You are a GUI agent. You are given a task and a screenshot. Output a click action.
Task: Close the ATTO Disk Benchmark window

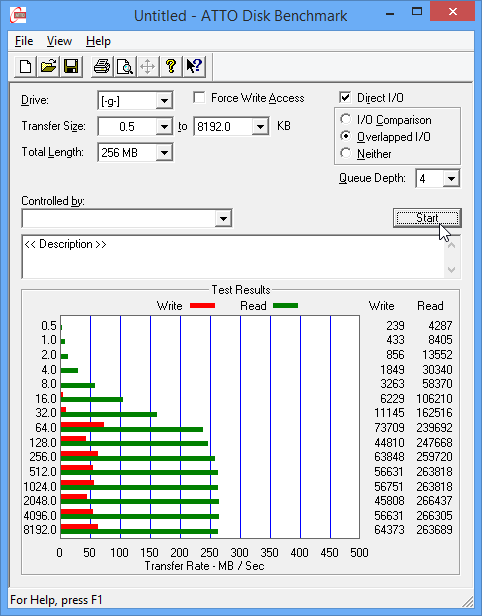point(453,12)
